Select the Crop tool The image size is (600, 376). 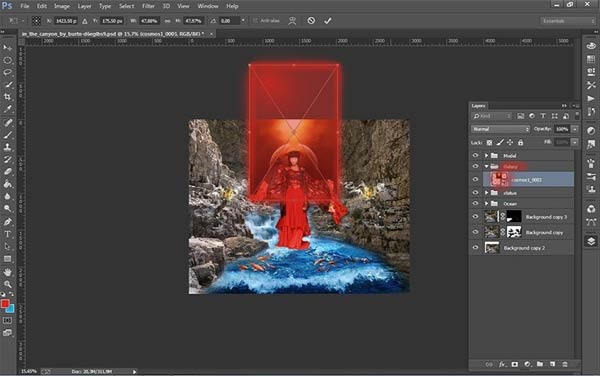tap(7, 97)
